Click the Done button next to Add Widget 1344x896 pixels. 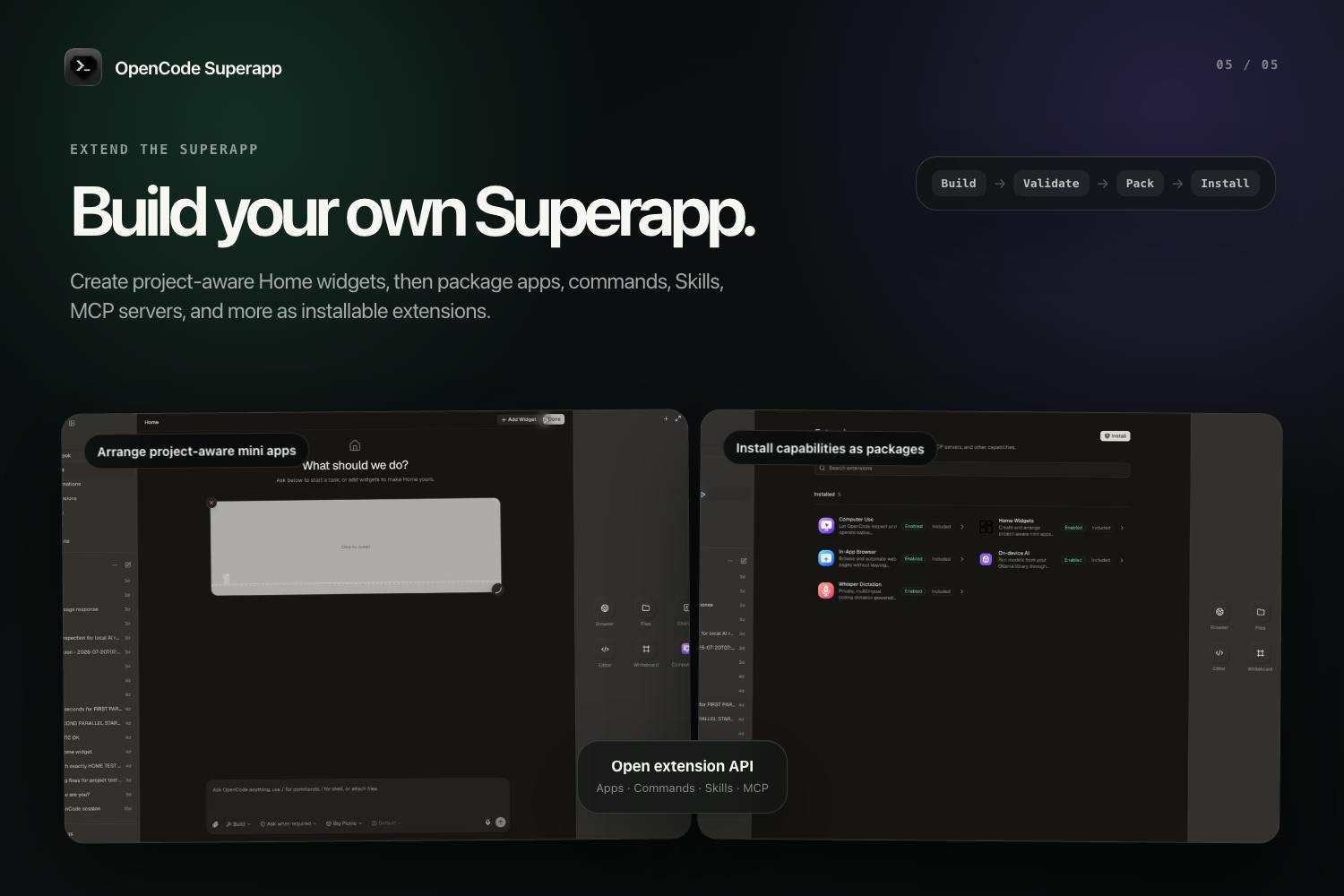(x=554, y=419)
